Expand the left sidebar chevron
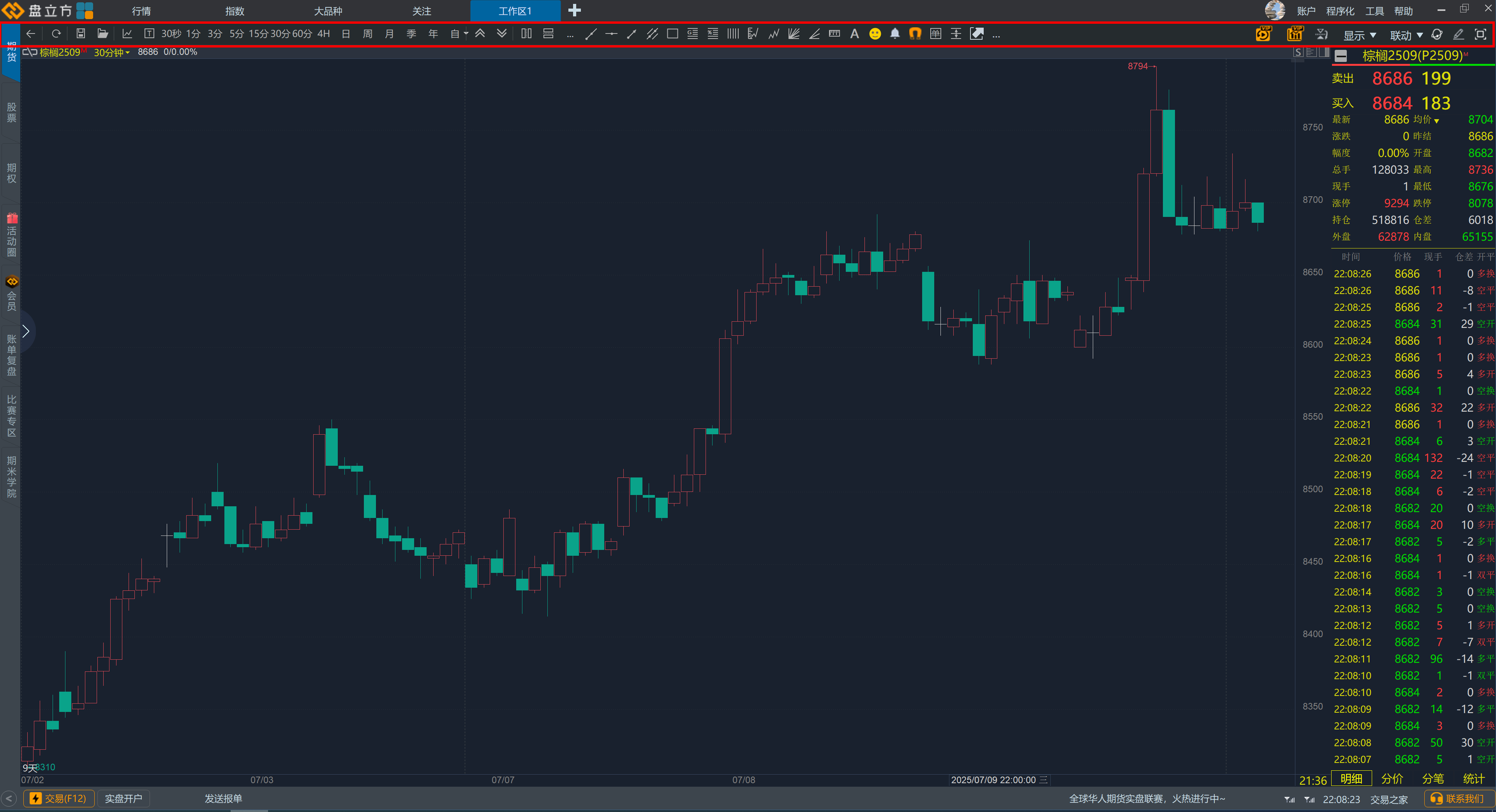This screenshot has height=812, width=1496. coord(26,331)
